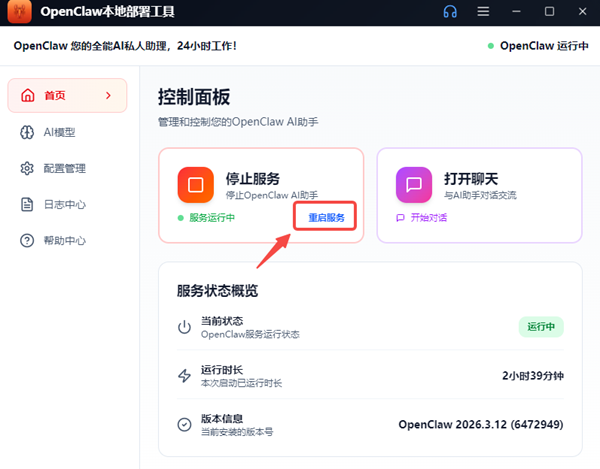The image size is (600, 469).
Task: Click the orange stop service icon
Action: (196, 185)
